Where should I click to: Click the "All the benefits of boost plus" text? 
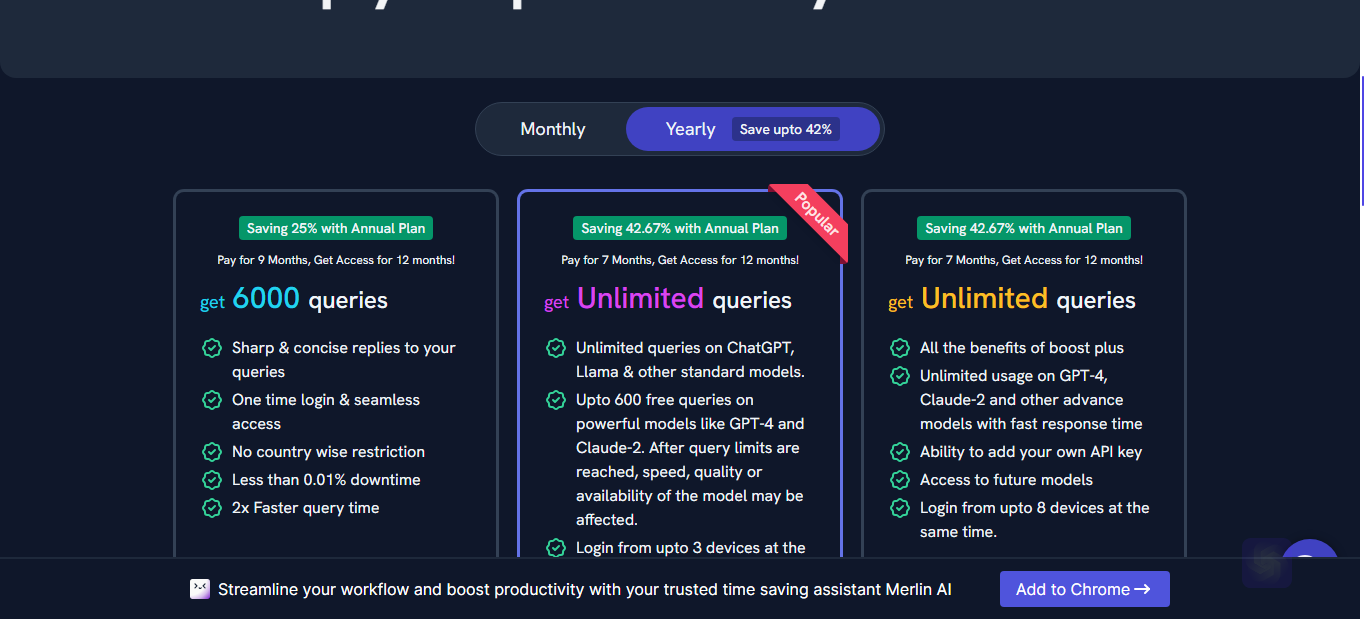tap(1022, 348)
